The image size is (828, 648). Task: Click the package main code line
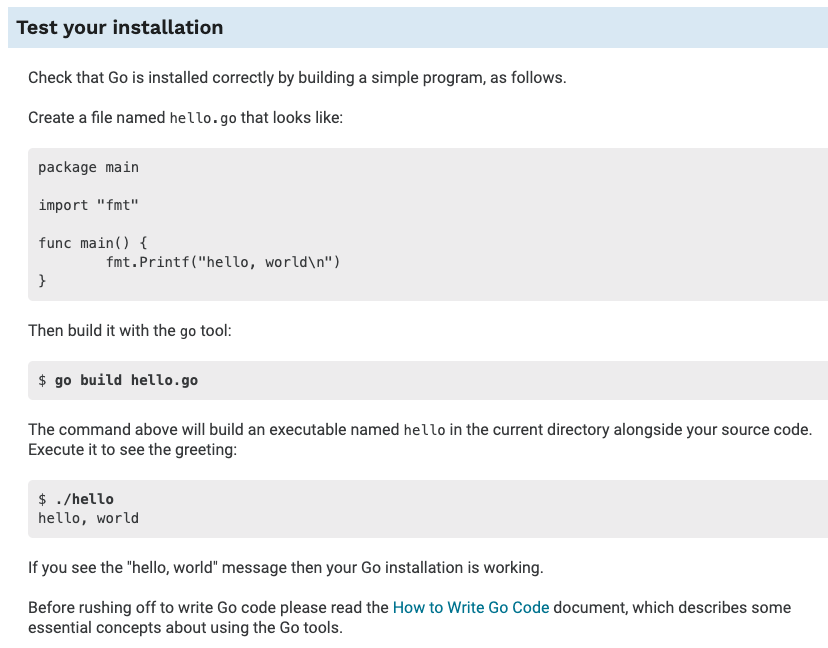click(x=88, y=167)
